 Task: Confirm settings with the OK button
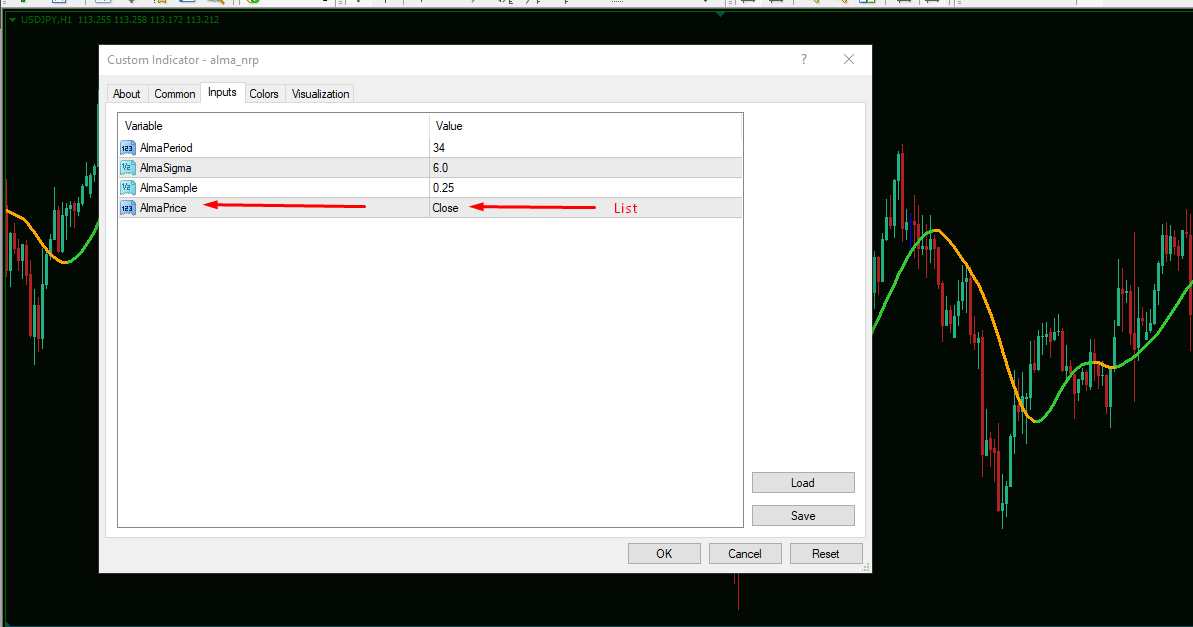[x=664, y=553]
